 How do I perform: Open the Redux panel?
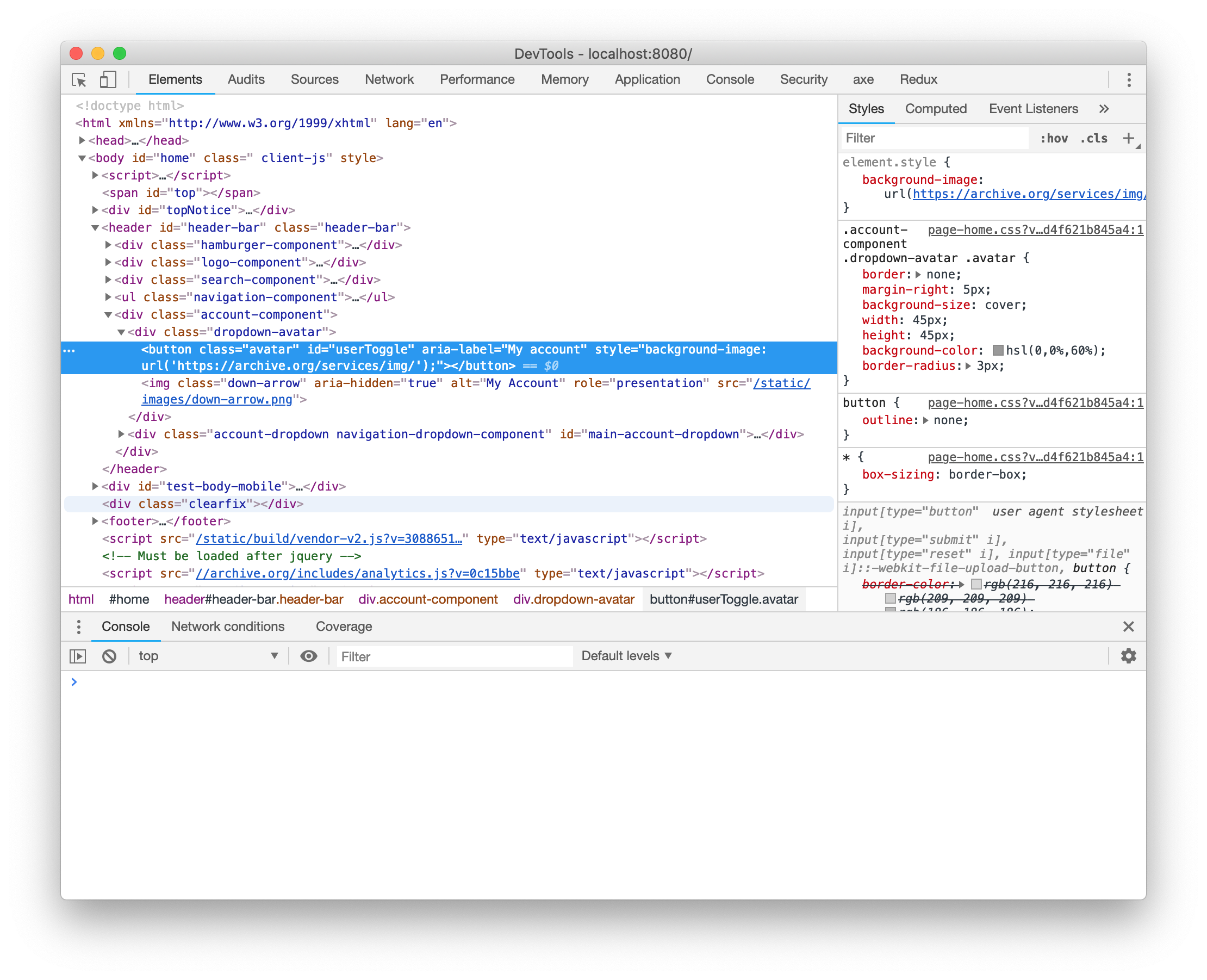coord(918,79)
